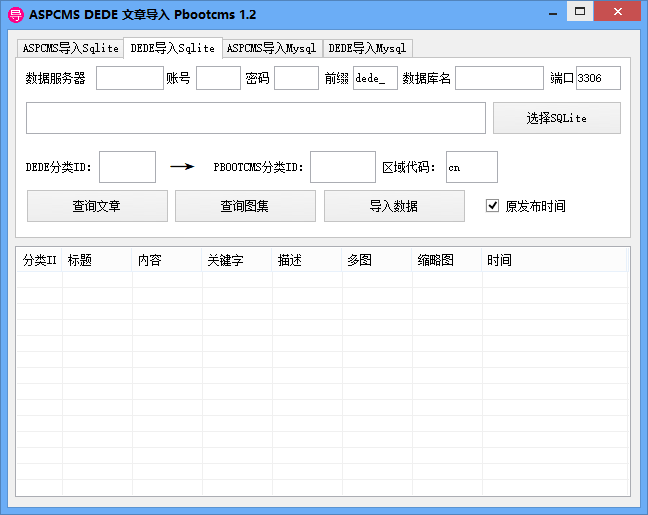Screen dimensions: 648x515
Task: Minimize the window
Action: click(x=553, y=12)
